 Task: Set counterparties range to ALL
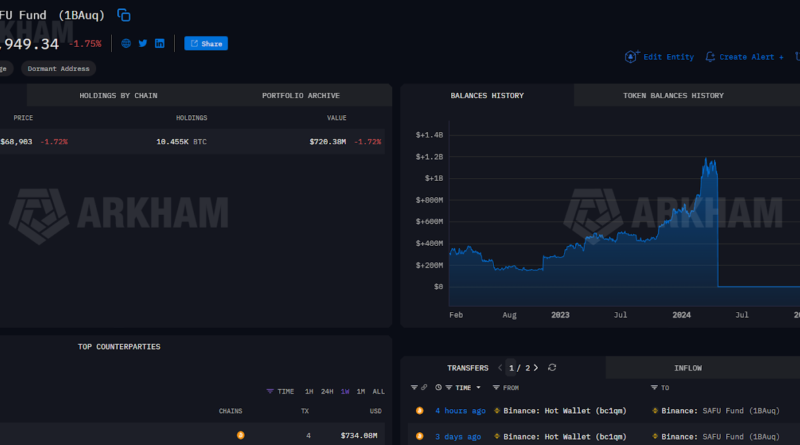click(x=379, y=391)
